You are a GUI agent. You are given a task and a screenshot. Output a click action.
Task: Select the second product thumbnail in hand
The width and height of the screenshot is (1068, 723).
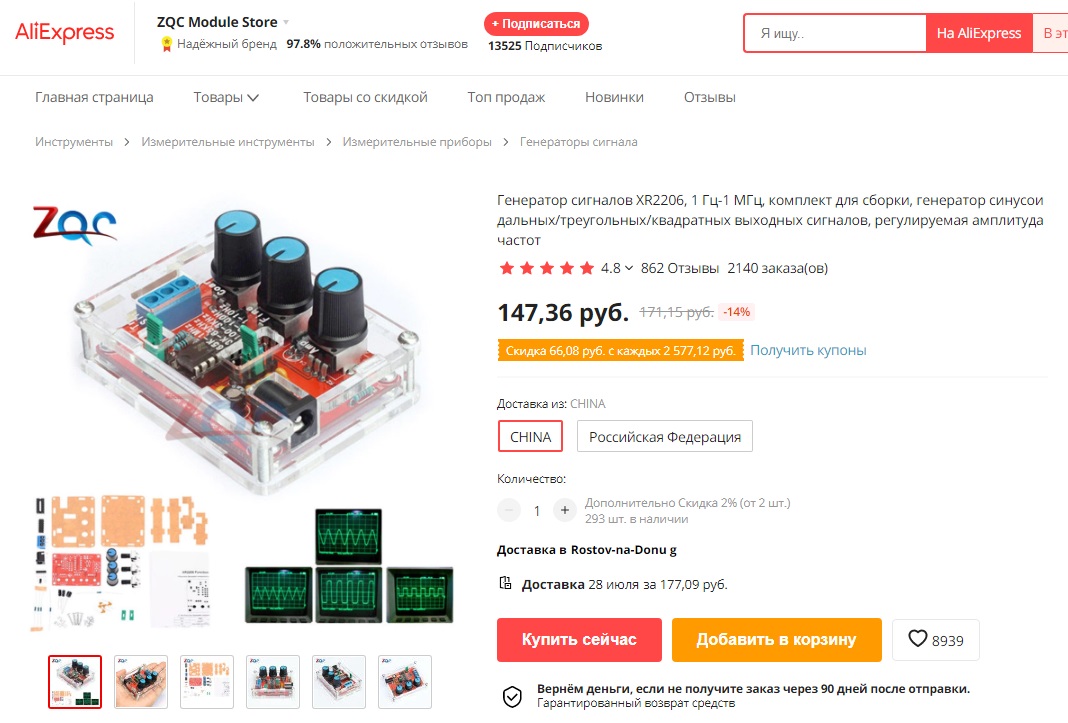[x=141, y=681]
